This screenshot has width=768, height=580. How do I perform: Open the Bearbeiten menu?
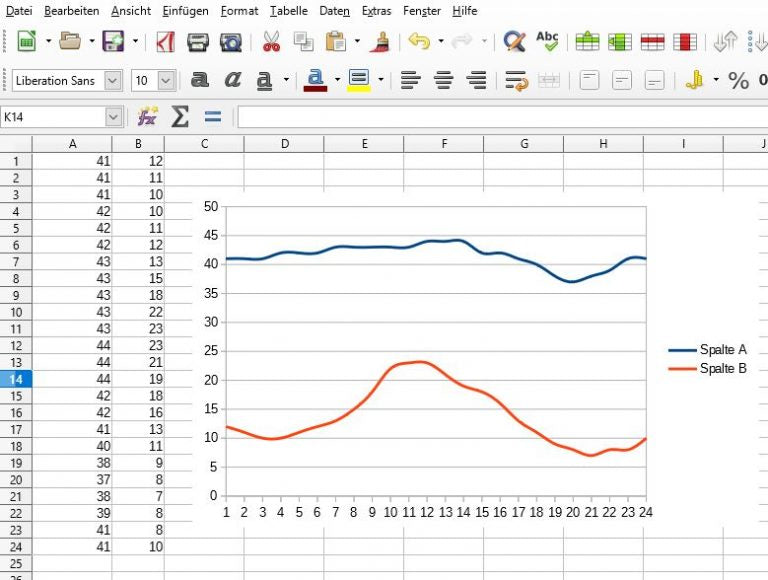pos(72,11)
